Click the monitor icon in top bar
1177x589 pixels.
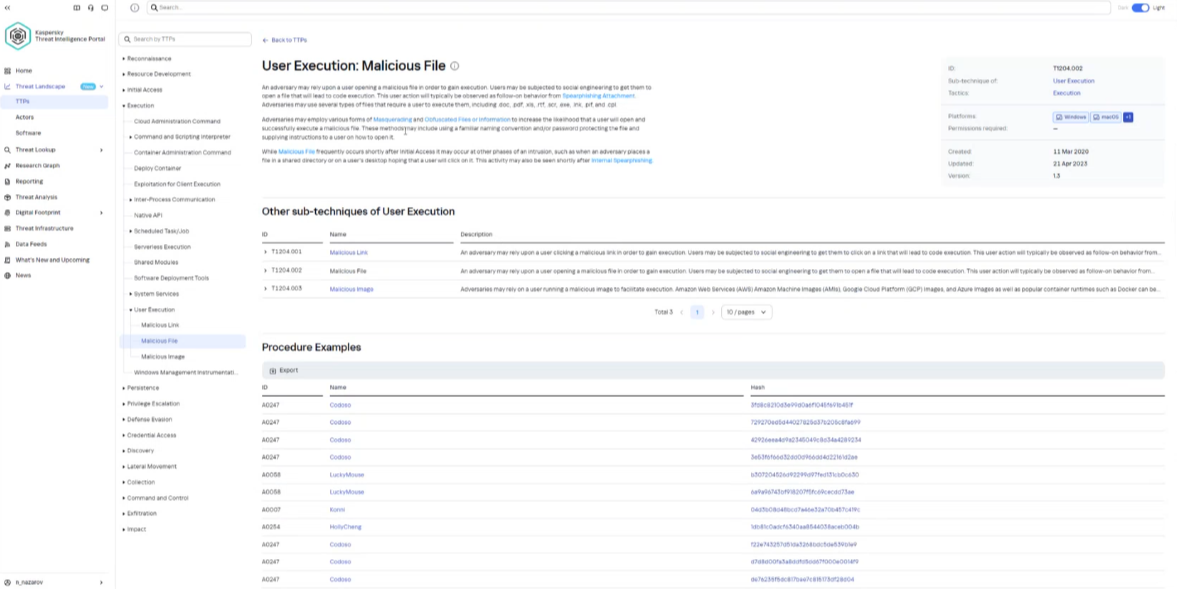[104, 8]
